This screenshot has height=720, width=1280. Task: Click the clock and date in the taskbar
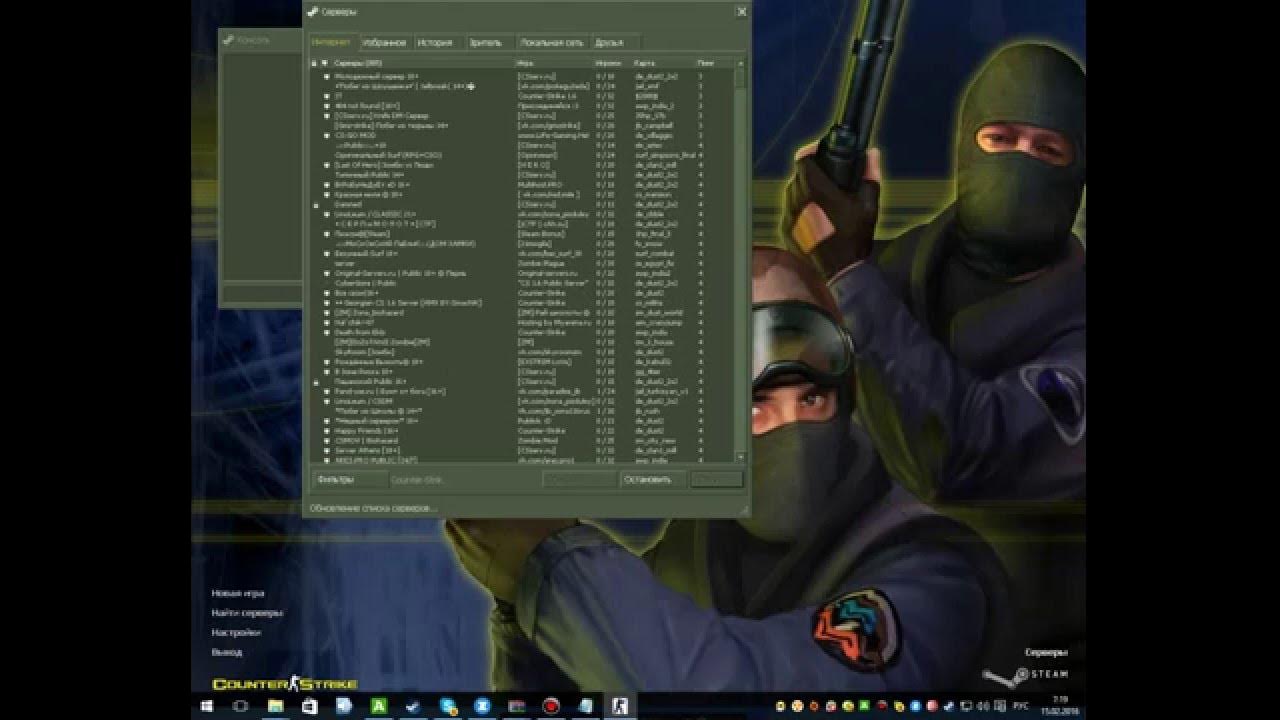[1059, 705]
